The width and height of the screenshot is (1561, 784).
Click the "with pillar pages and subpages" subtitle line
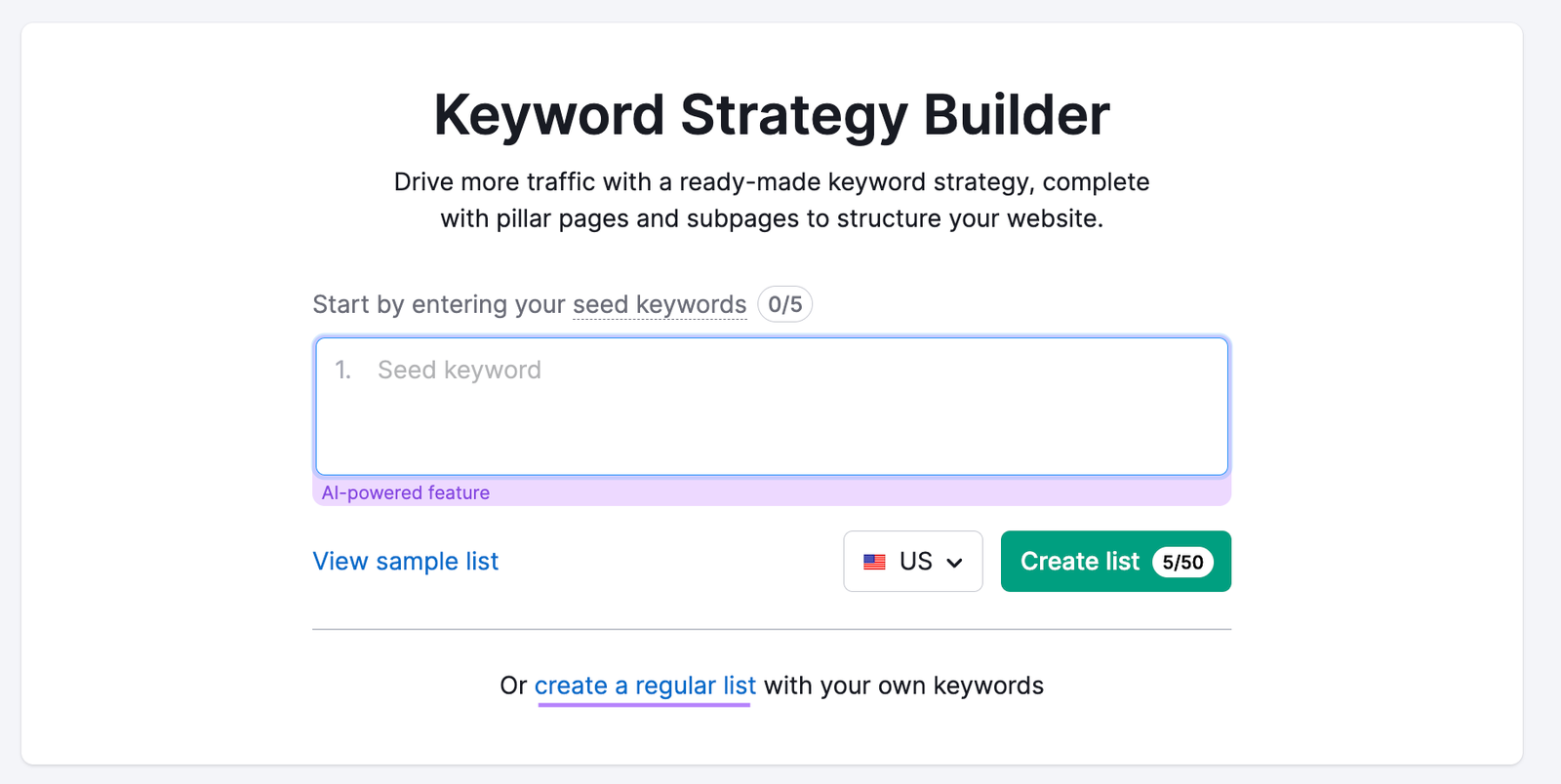pyautogui.click(x=772, y=219)
